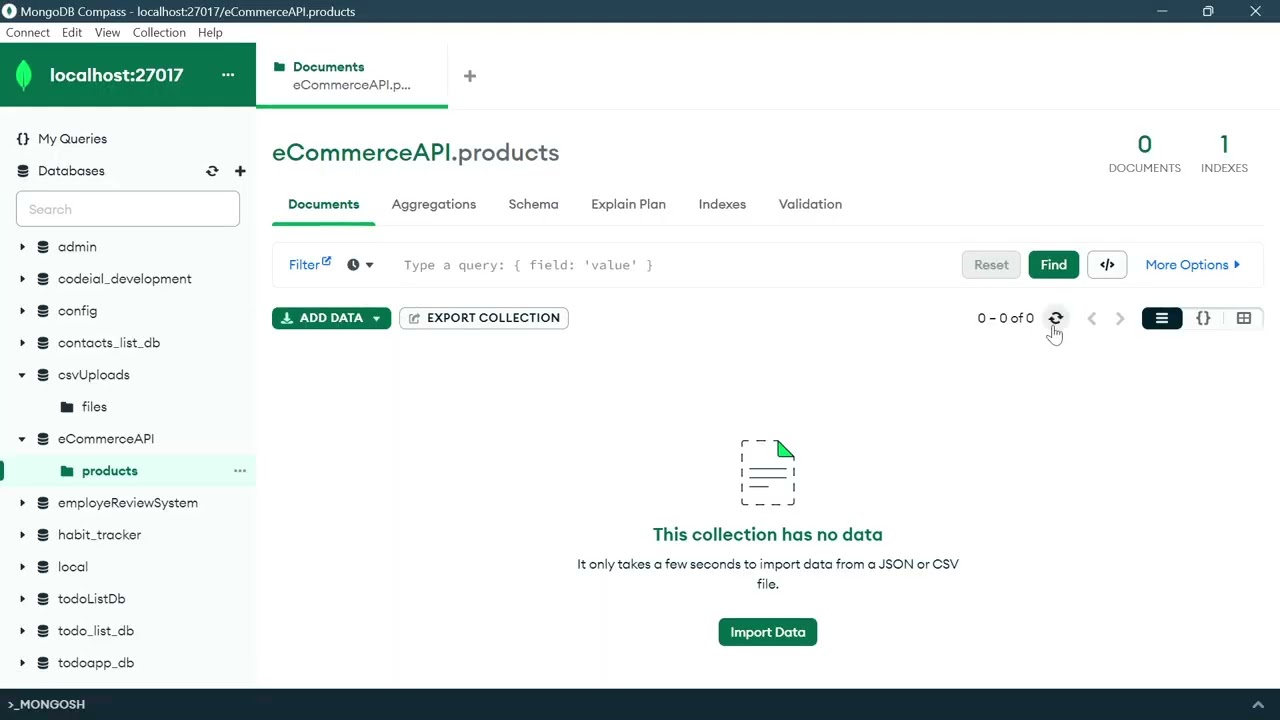The height and width of the screenshot is (720, 1280).
Task: Focus the sidebar Search field
Action: pos(128,209)
